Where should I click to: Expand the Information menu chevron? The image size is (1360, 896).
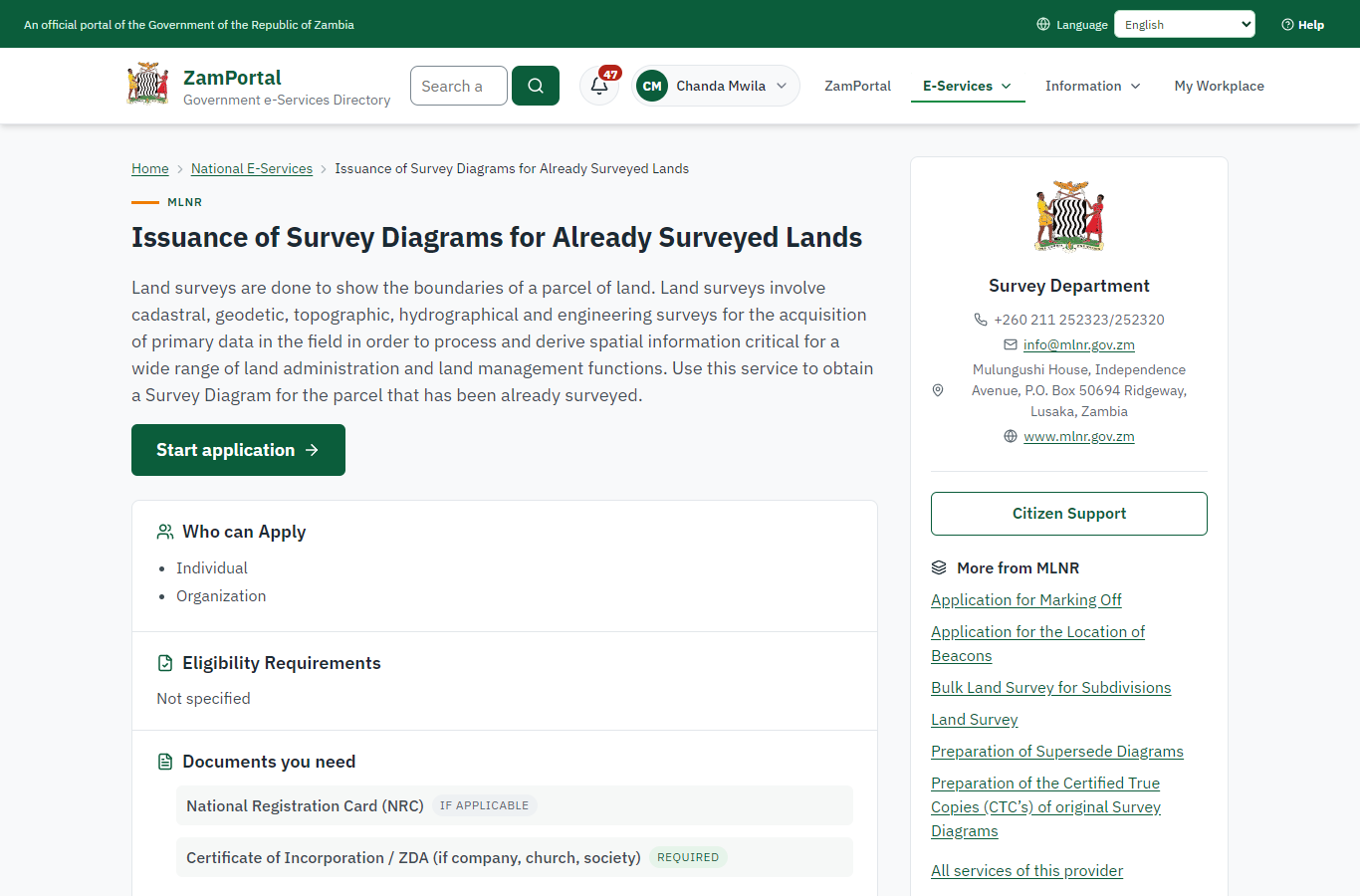[x=1136, y=87]
